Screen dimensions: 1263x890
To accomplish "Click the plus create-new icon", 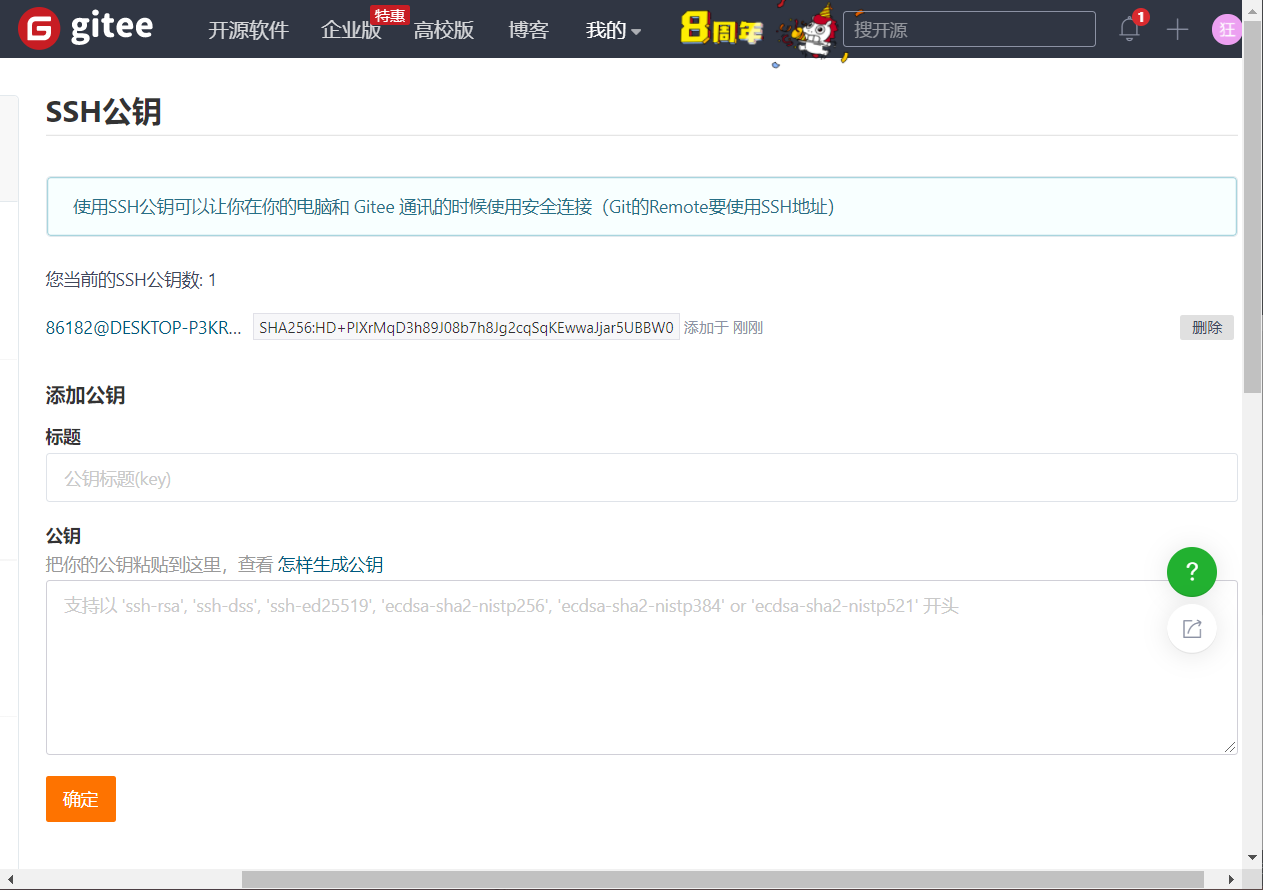I will click(1177, 29).
